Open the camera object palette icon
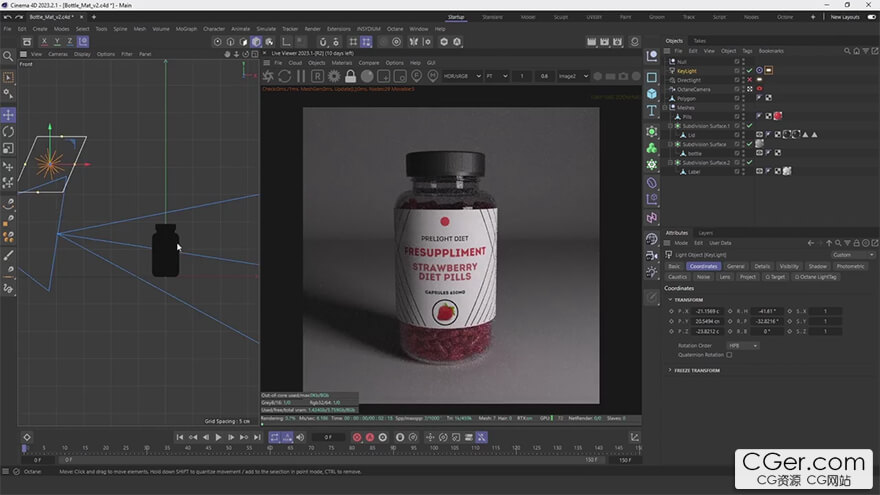 [652, 256]
